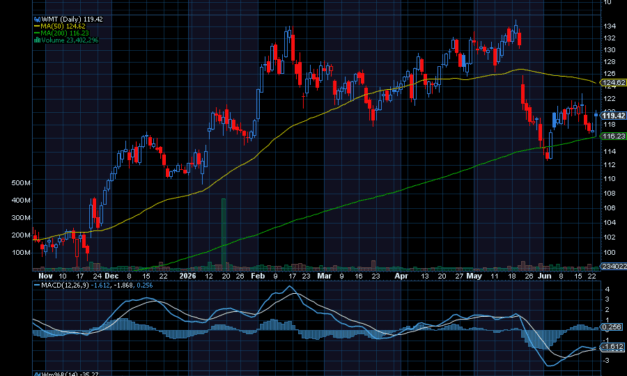This screenshot has width=627, height=376.
Task: Click the '4' label on the MACD scale
Action: (607, 289)
